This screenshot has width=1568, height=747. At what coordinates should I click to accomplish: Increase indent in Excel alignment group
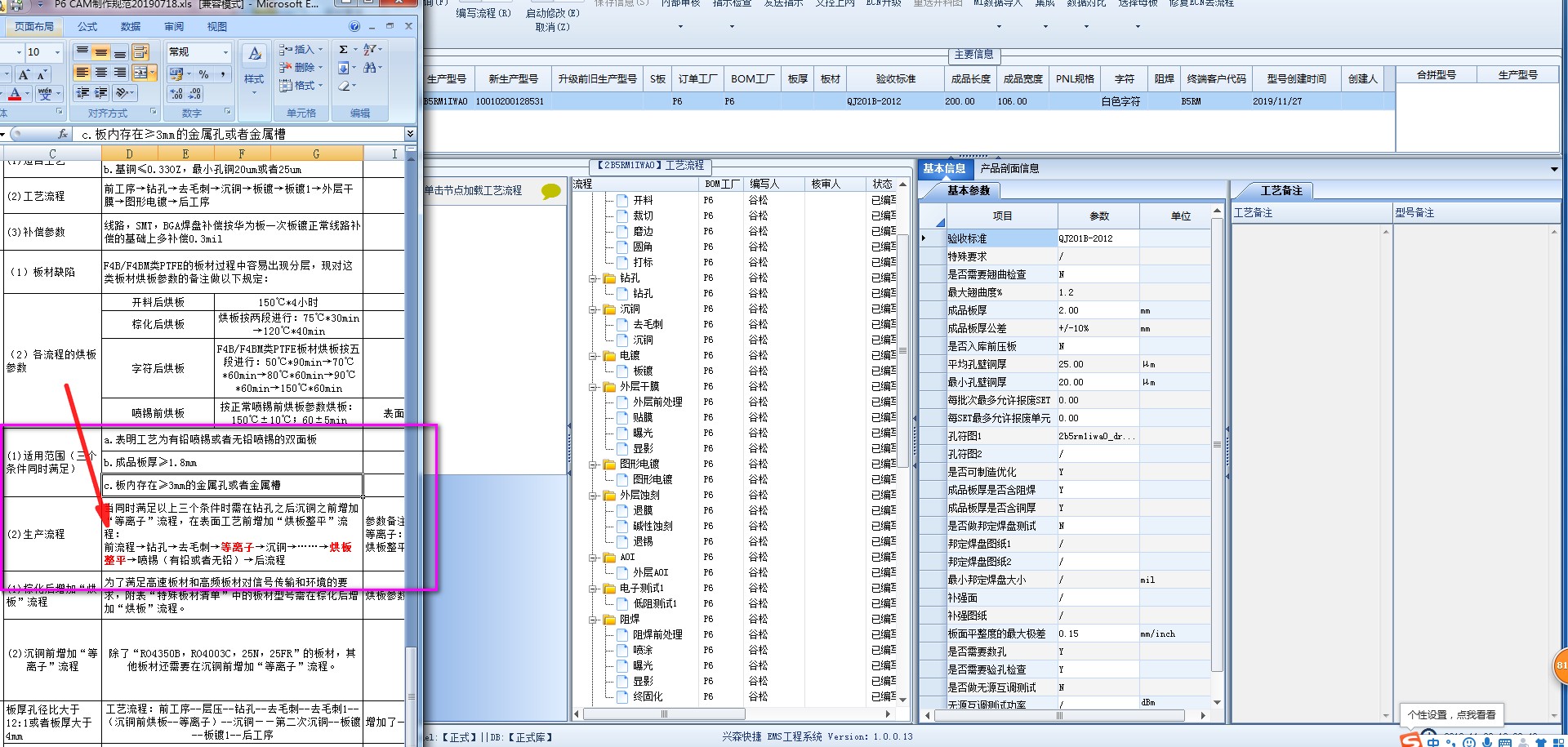101,93
